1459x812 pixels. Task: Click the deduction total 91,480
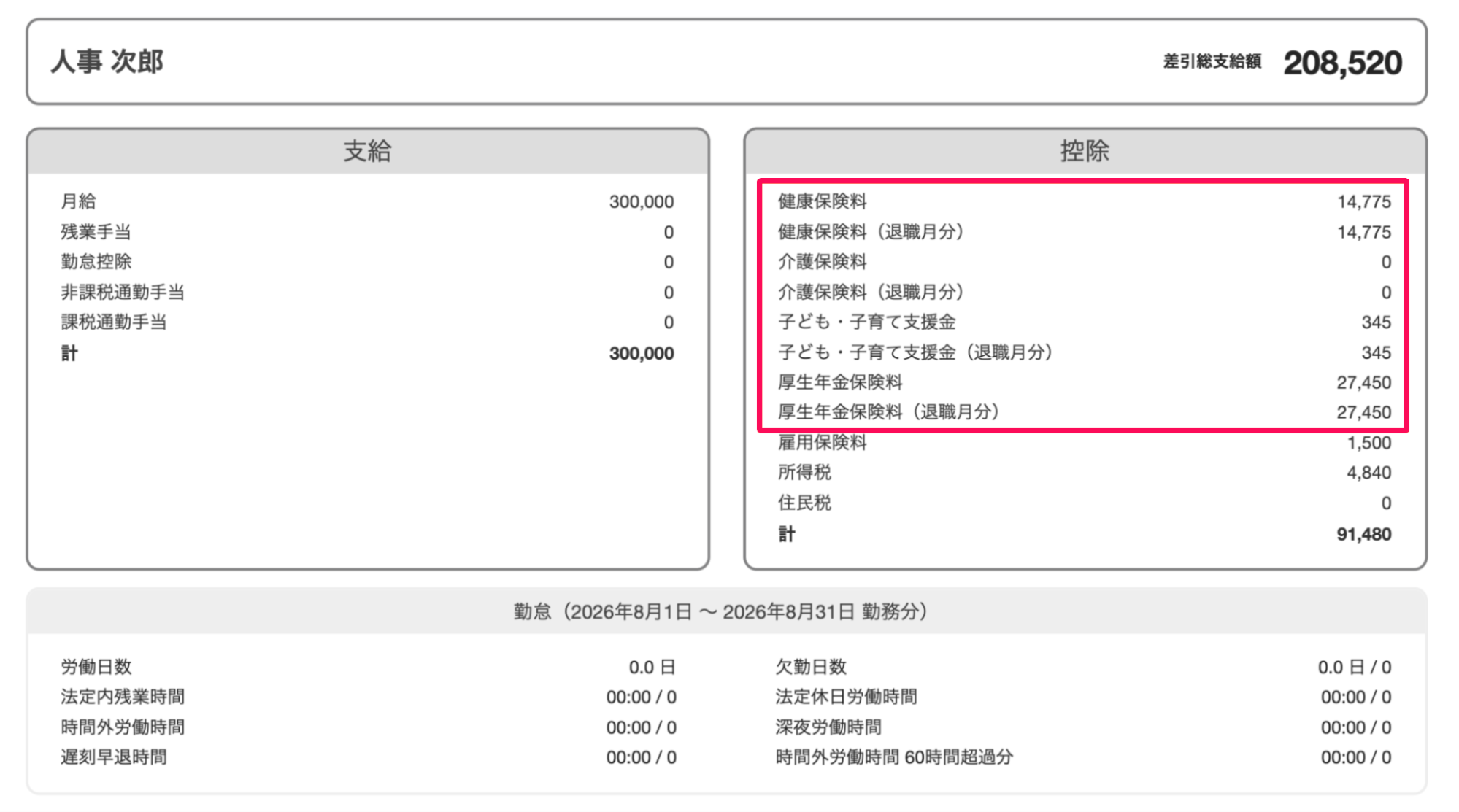click(x=1363, y=534)
